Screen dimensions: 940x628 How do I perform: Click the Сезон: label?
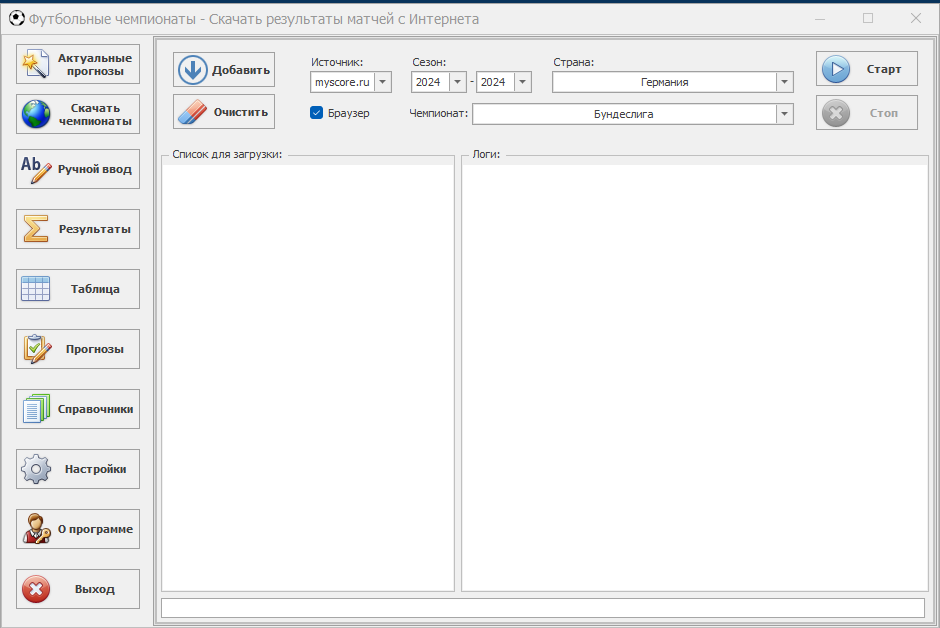click(x=429, y=62)
